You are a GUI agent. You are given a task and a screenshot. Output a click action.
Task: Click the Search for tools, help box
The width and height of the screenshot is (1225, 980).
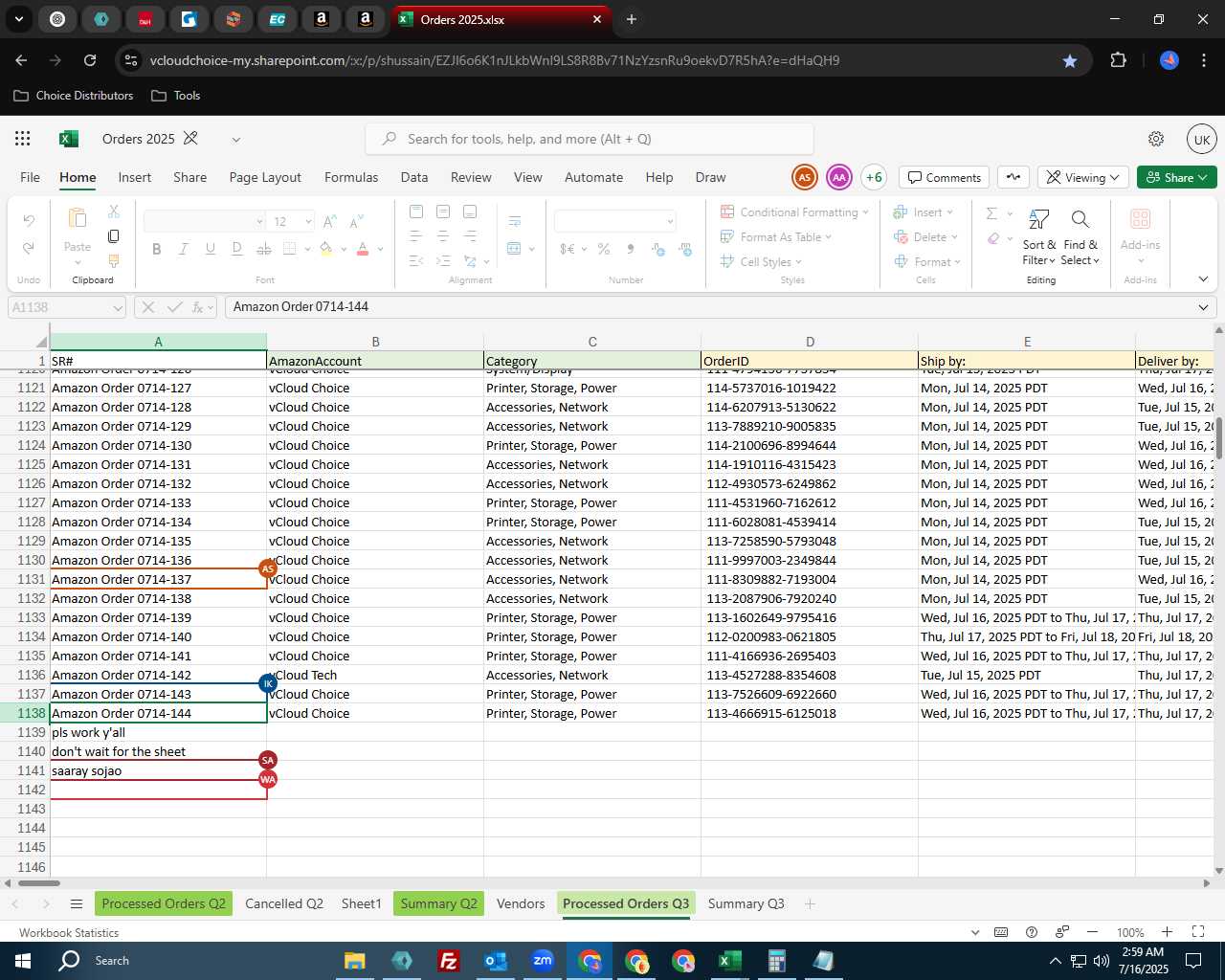tap(590, 139)
